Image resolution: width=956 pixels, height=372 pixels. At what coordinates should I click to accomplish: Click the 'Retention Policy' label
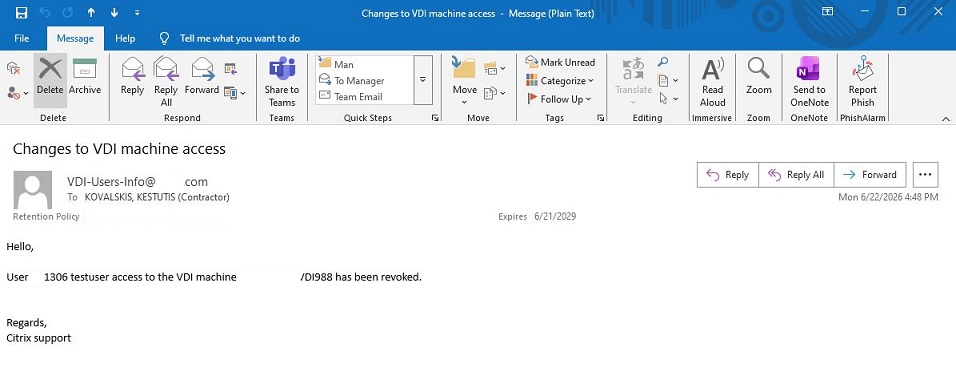coord(46,216)
